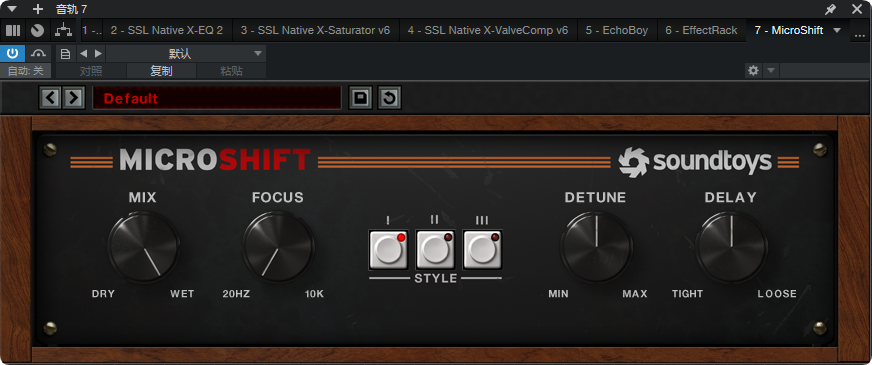Open the track dropdown triangle beside 音轨 7
The height and width of the screenshot is (365, 872).
tap(12, 9)
